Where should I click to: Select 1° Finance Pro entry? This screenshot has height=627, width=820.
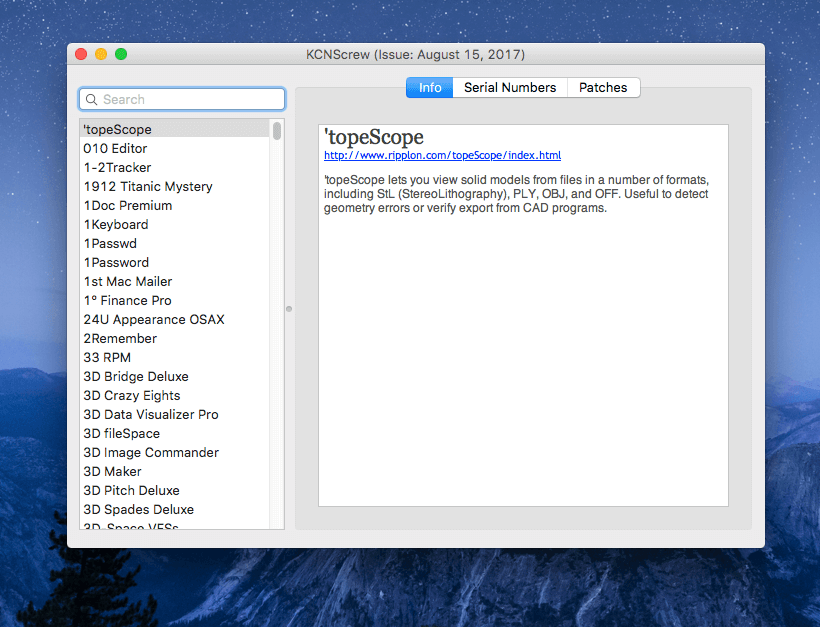175,300
